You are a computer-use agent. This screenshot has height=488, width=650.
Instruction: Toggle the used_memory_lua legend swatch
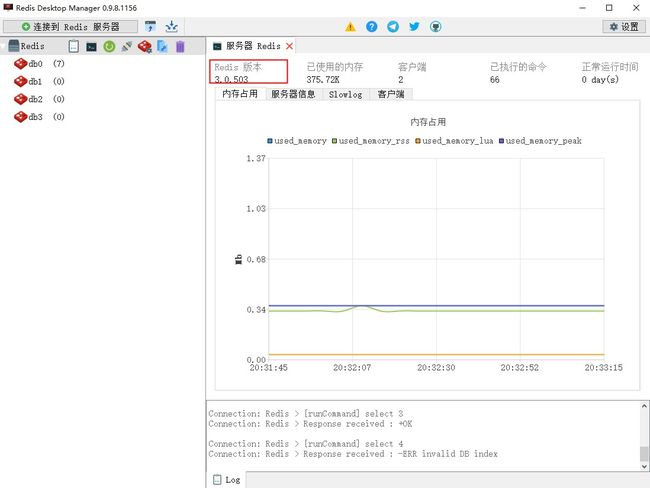tap(418, 141)
